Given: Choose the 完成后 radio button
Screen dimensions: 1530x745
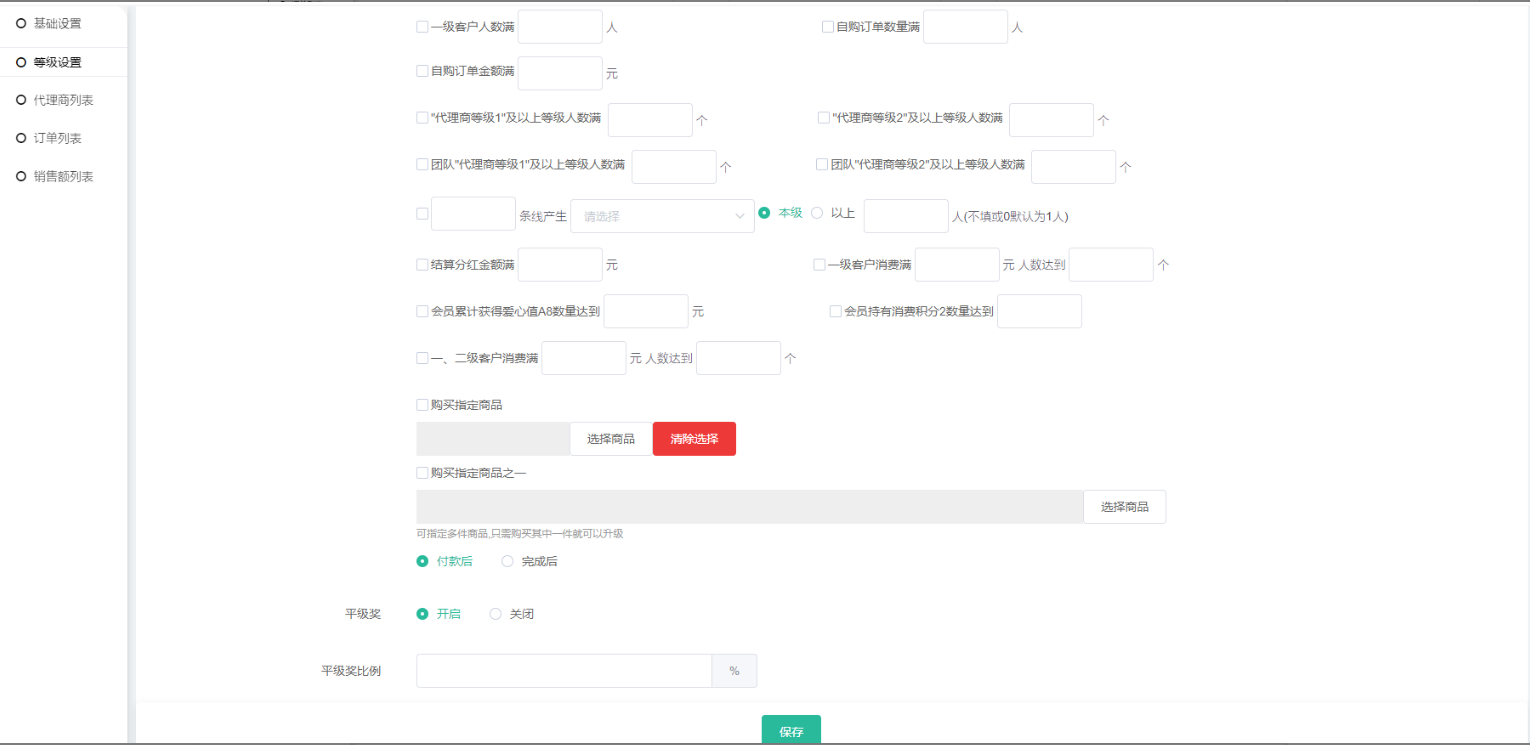Looking at the screenshot, I should coord(508,561).
